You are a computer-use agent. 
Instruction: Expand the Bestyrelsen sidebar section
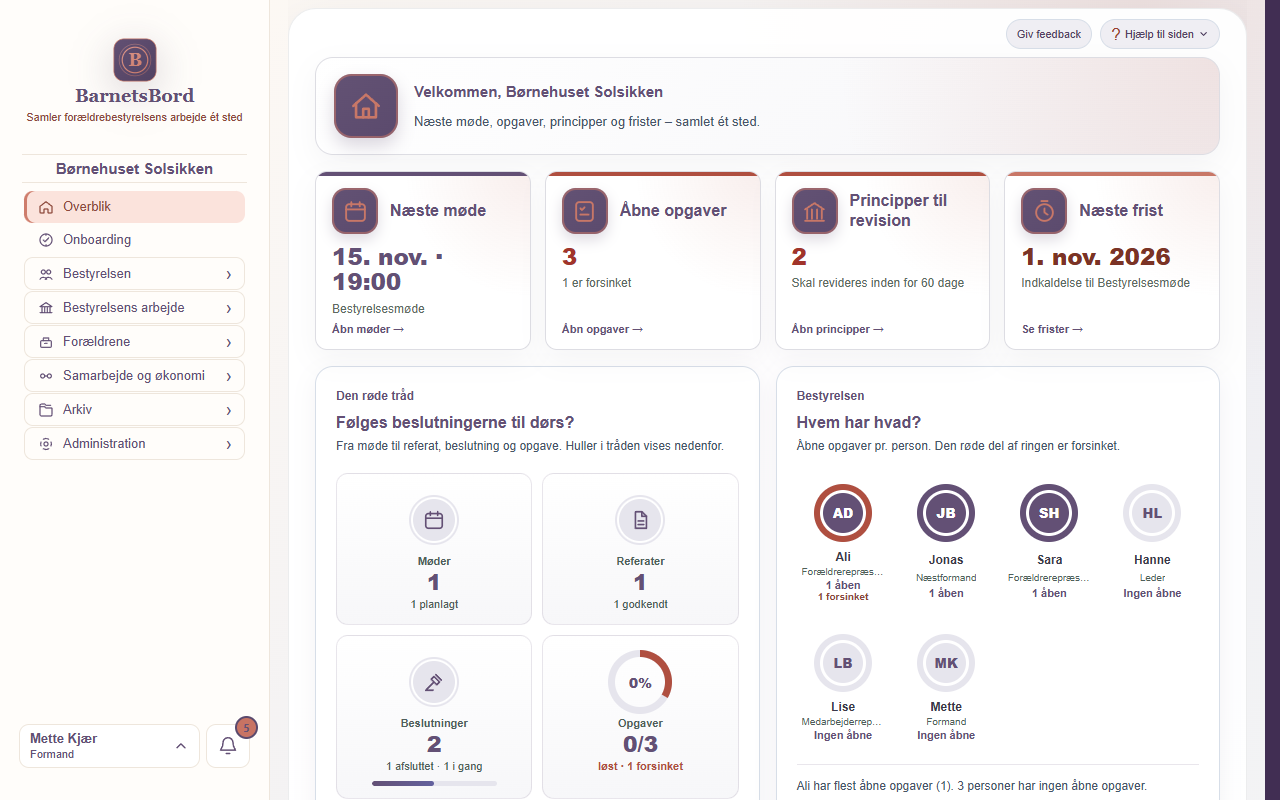pyautogui.click(x=134, y=274)
